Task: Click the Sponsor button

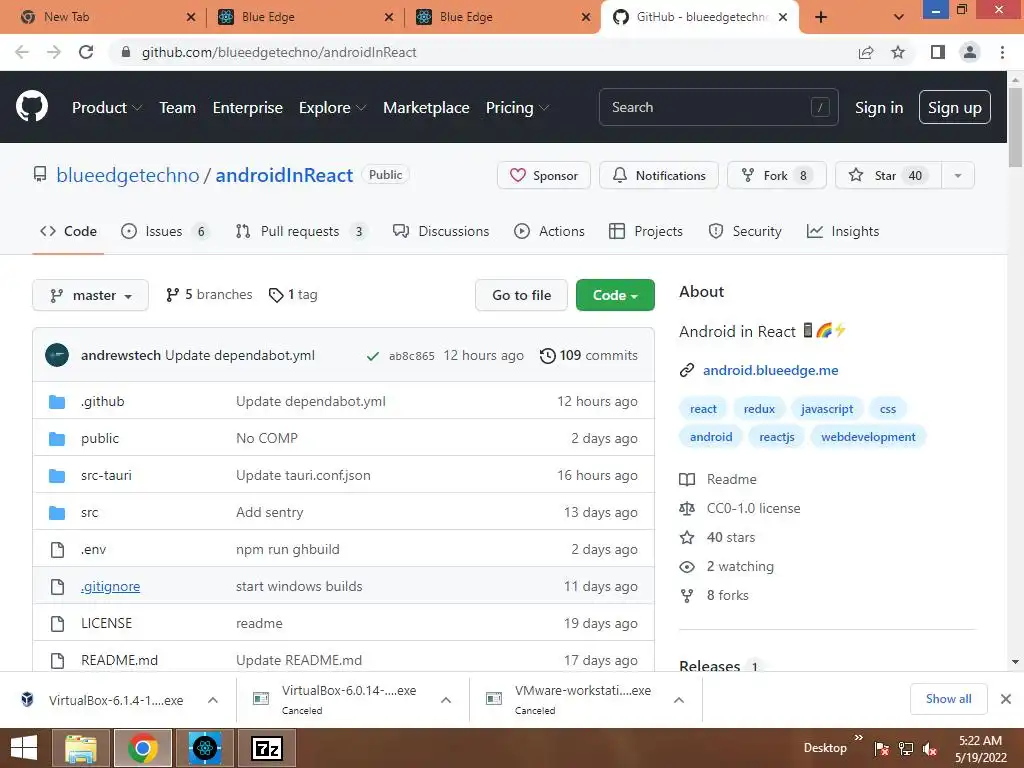Action: [x=543, y=176]
